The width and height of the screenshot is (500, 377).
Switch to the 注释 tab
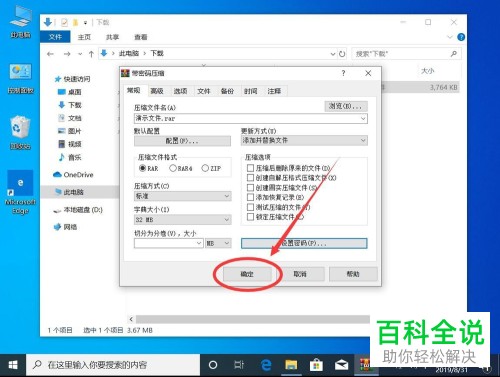click(x=274, y=91)
